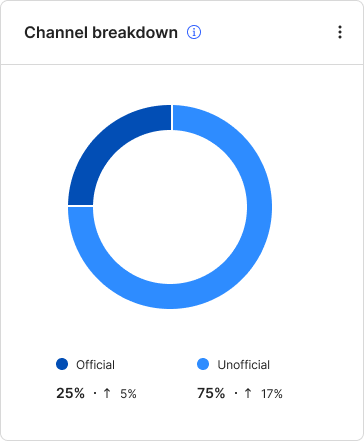Click the 5% change indicator

128,394
